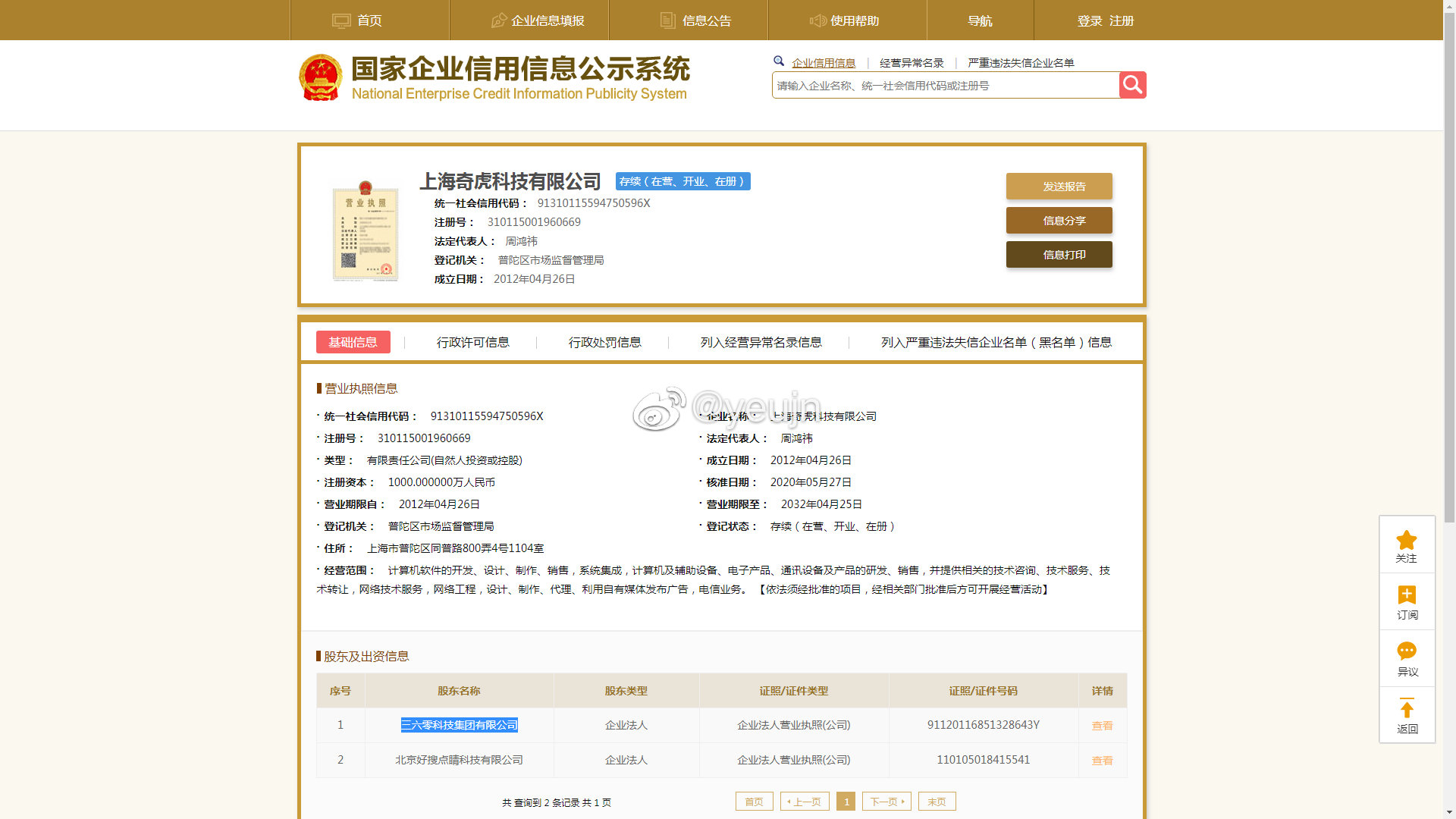Screen dimensions: 1456x819
Task: Switch to the 列入严重违法失信企业名单（黑名单）信息 tab
Action: (996, 342)
